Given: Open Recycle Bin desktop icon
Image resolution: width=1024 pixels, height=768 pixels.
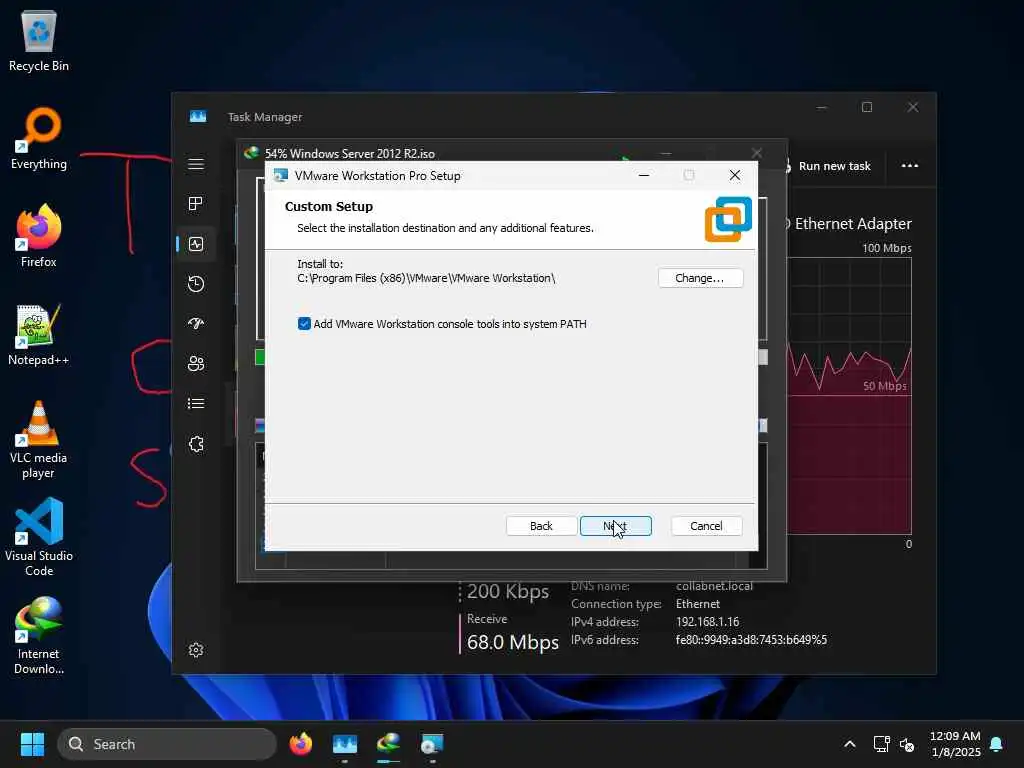Looking at the screenshot, I should [x=39, y=40].
